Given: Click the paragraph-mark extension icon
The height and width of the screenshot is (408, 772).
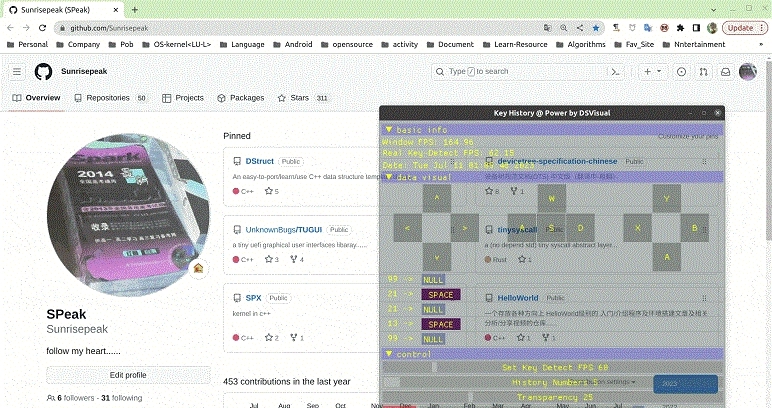Looking at the screenshot, I should (x=616, y=28).
